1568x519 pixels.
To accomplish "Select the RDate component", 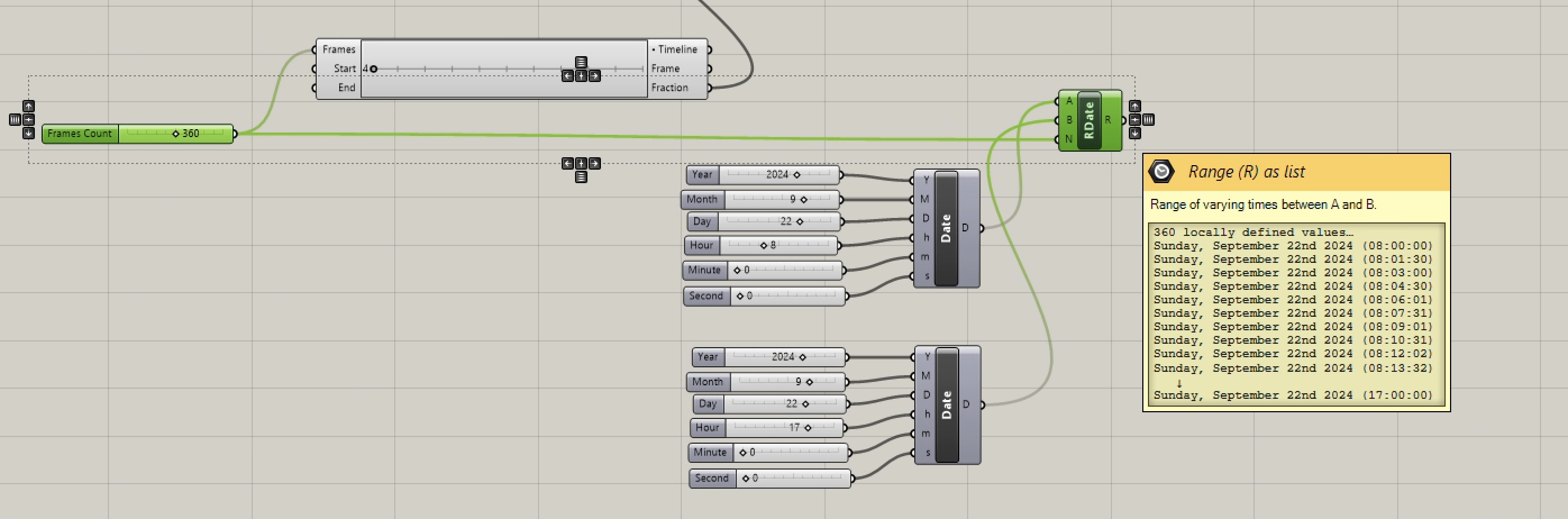I will (1089, 120).
